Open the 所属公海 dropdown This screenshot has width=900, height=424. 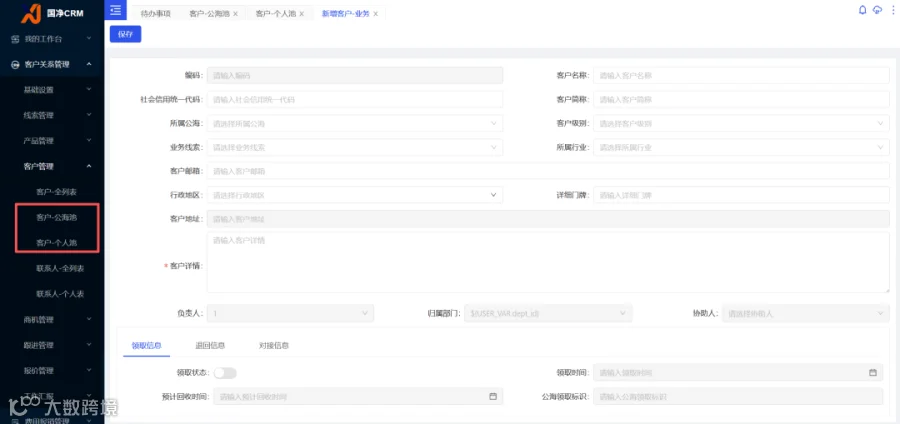[x=355, y=123]
